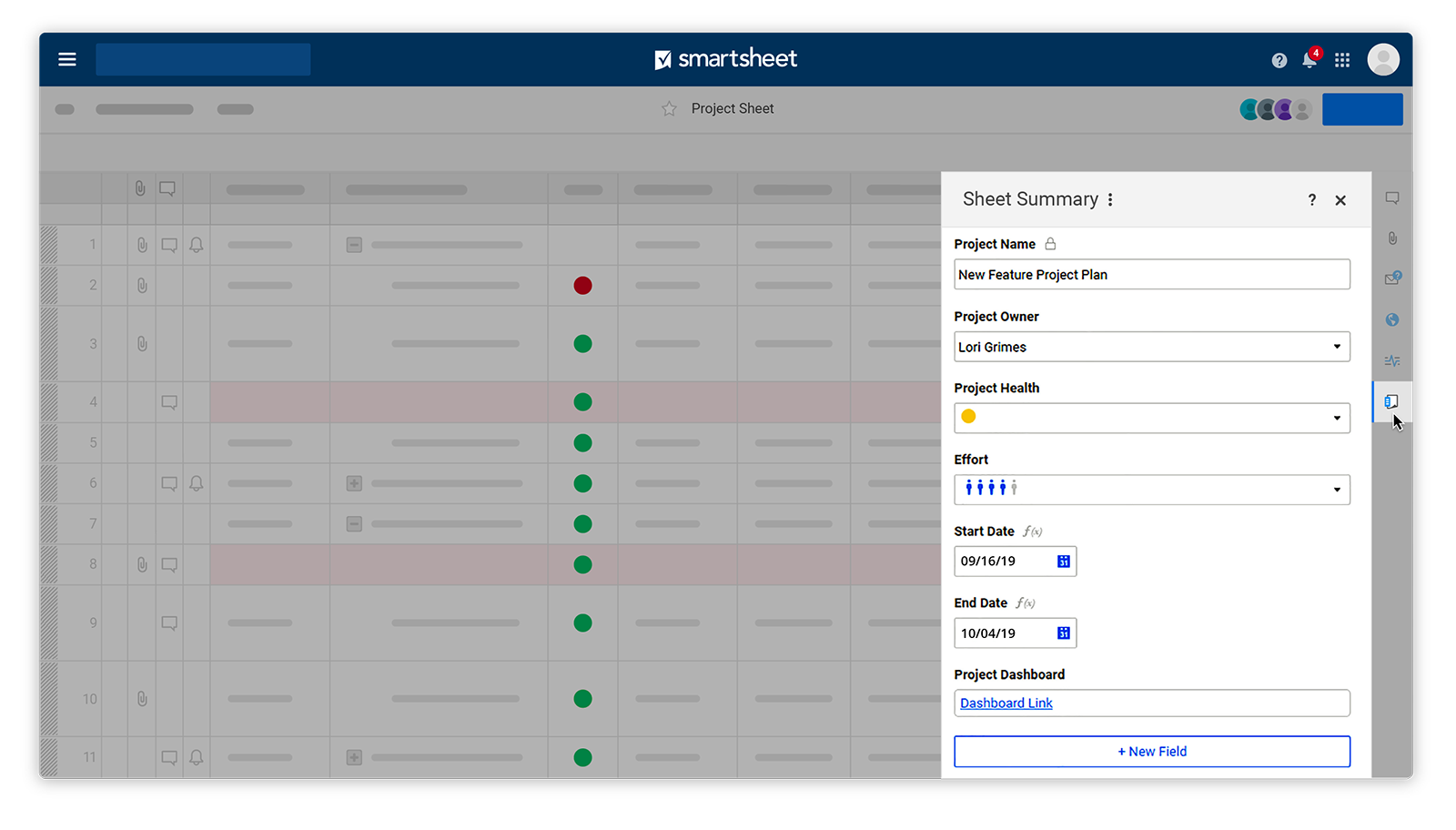Click the lock icon beside Project Name
Image resolution: width=1456 pixels, height=830 pixels.
pyautogui.click(x=1050, y=244)
